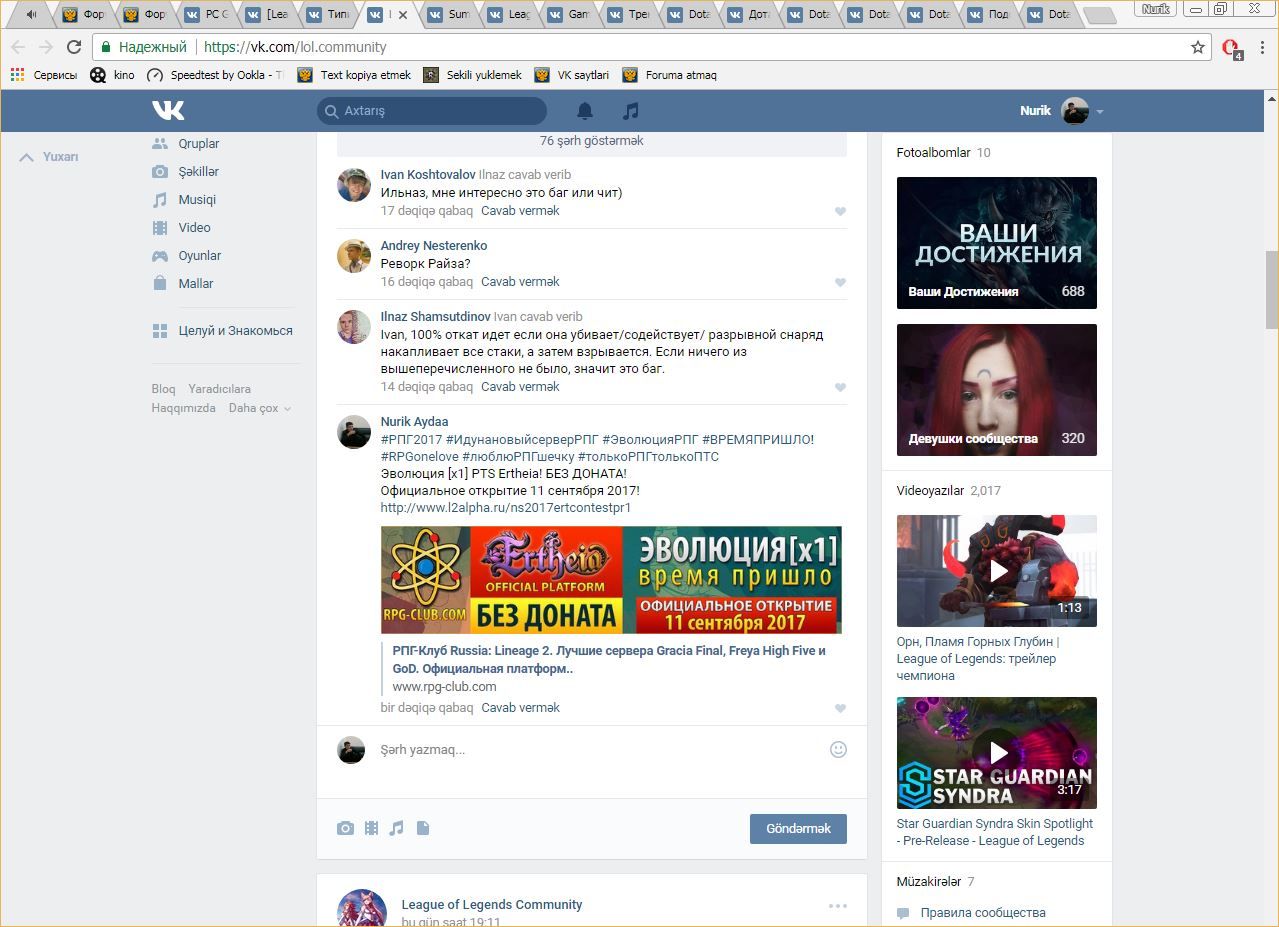This screenshot has height=927, width=1279.
Task: Attach a photo with camera icon
Action: (345, 828)
